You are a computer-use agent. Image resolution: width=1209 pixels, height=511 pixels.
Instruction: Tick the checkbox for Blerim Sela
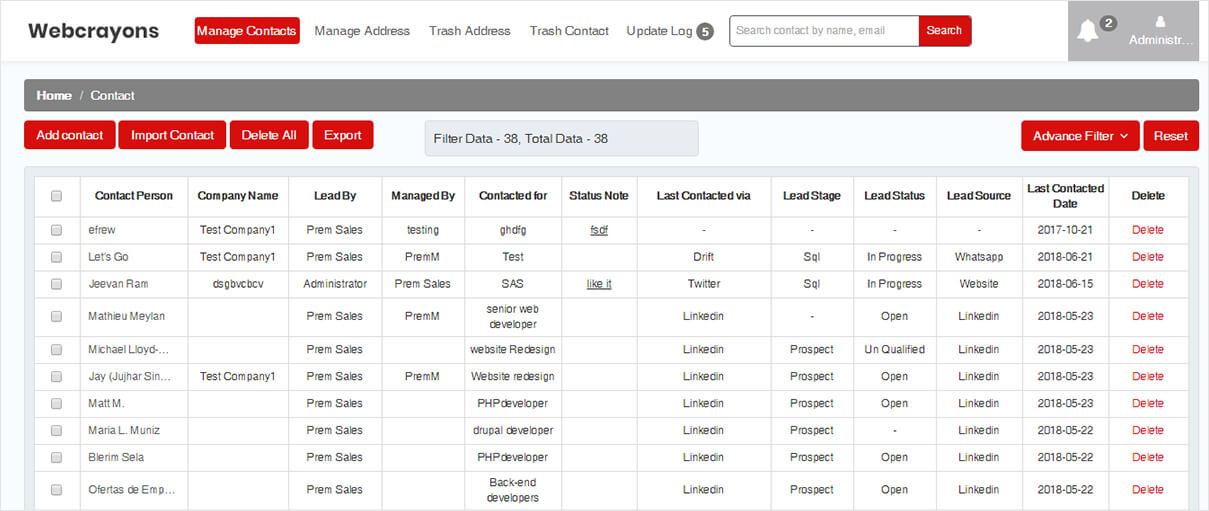coord(56,458)
